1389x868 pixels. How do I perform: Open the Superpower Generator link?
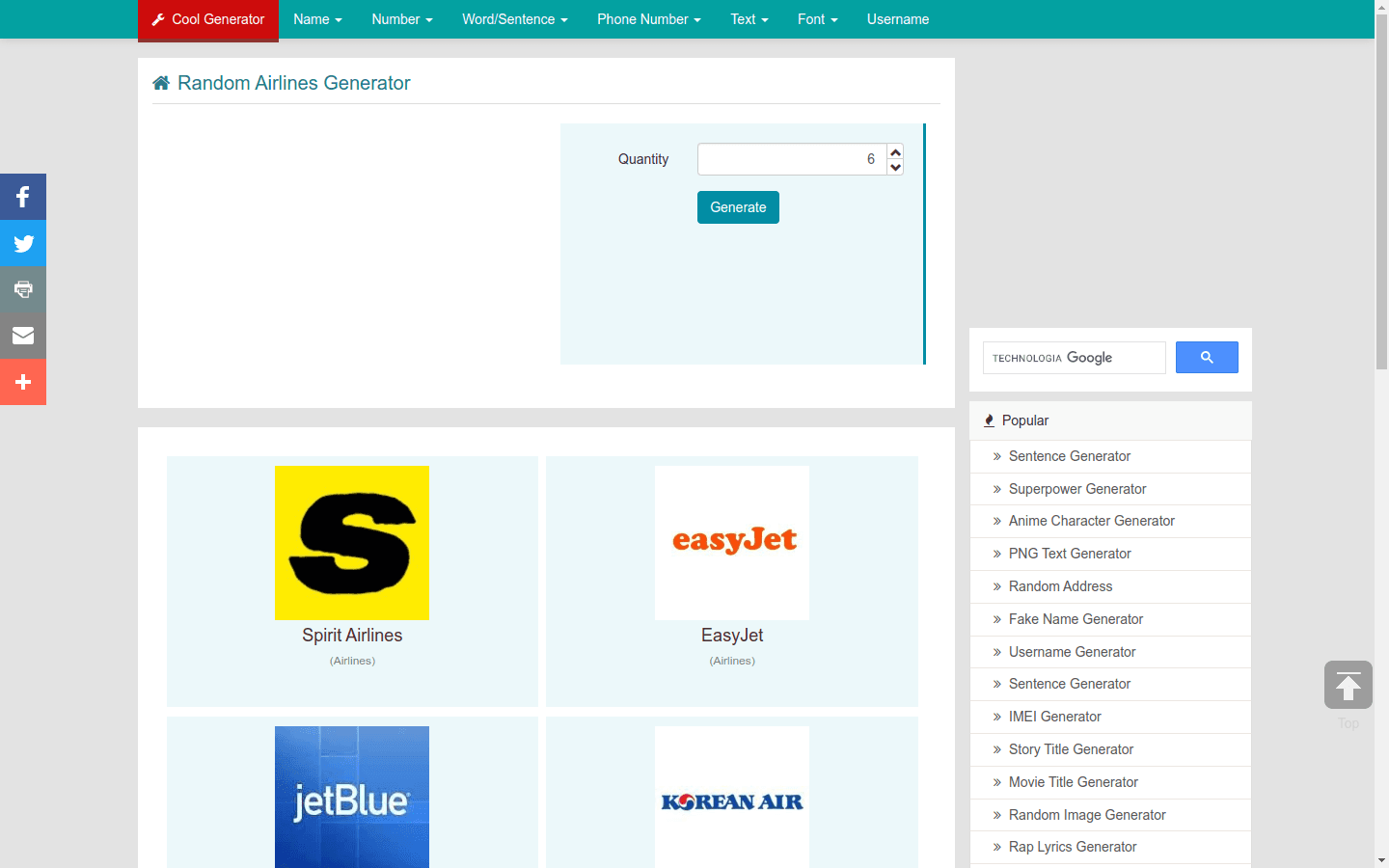pyautogui.click(x=1076, y=489)
